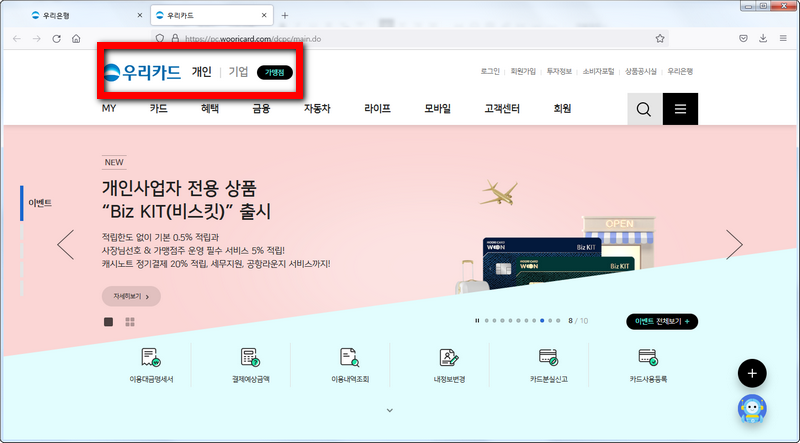Open the 금융 menu

tap(261, 109)
